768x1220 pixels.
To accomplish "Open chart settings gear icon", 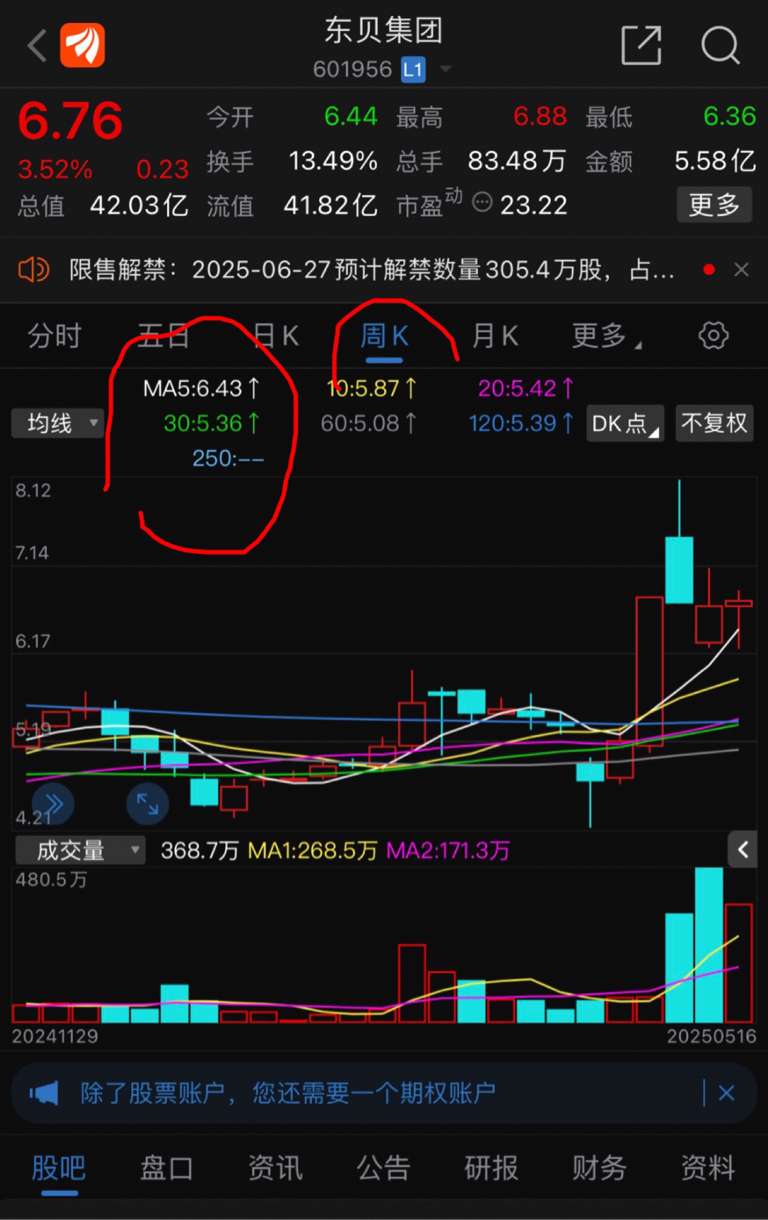I will pos(713,336).
